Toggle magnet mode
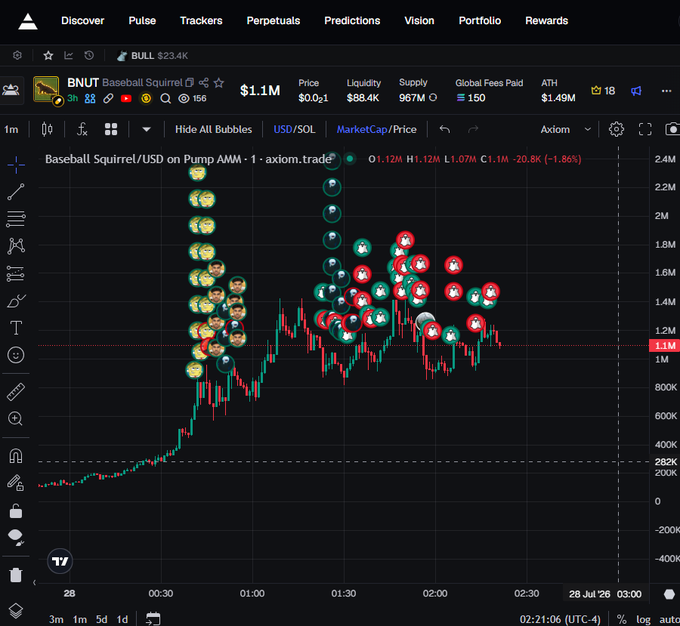 click(16, 456)
